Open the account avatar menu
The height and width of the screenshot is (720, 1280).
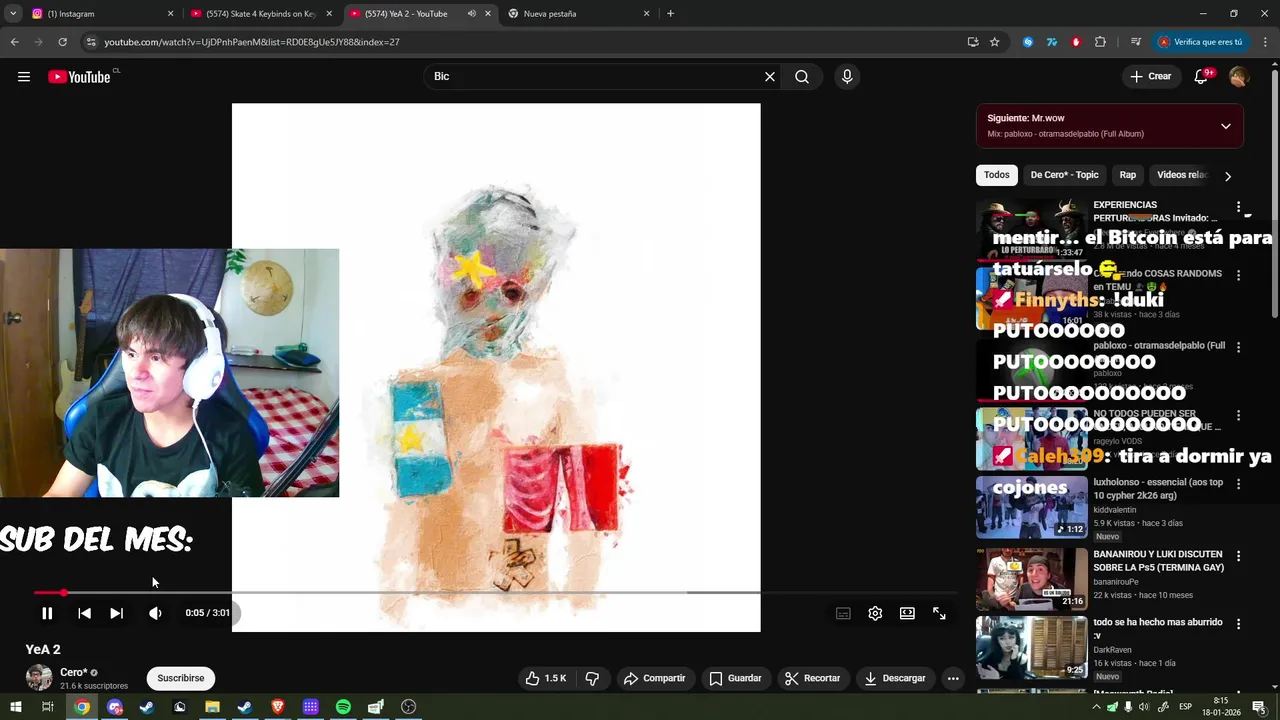tap(1239, 77)
